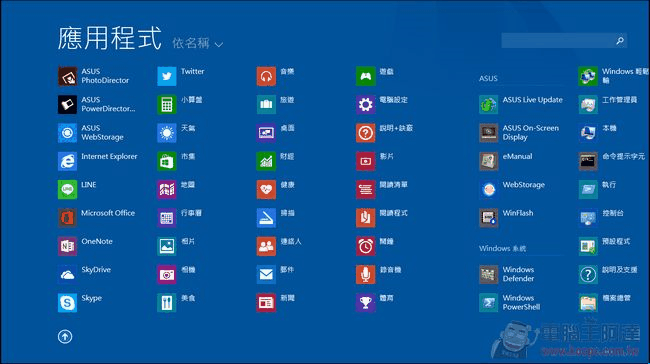Open the Maps (地圖) app

coord(177,189)
